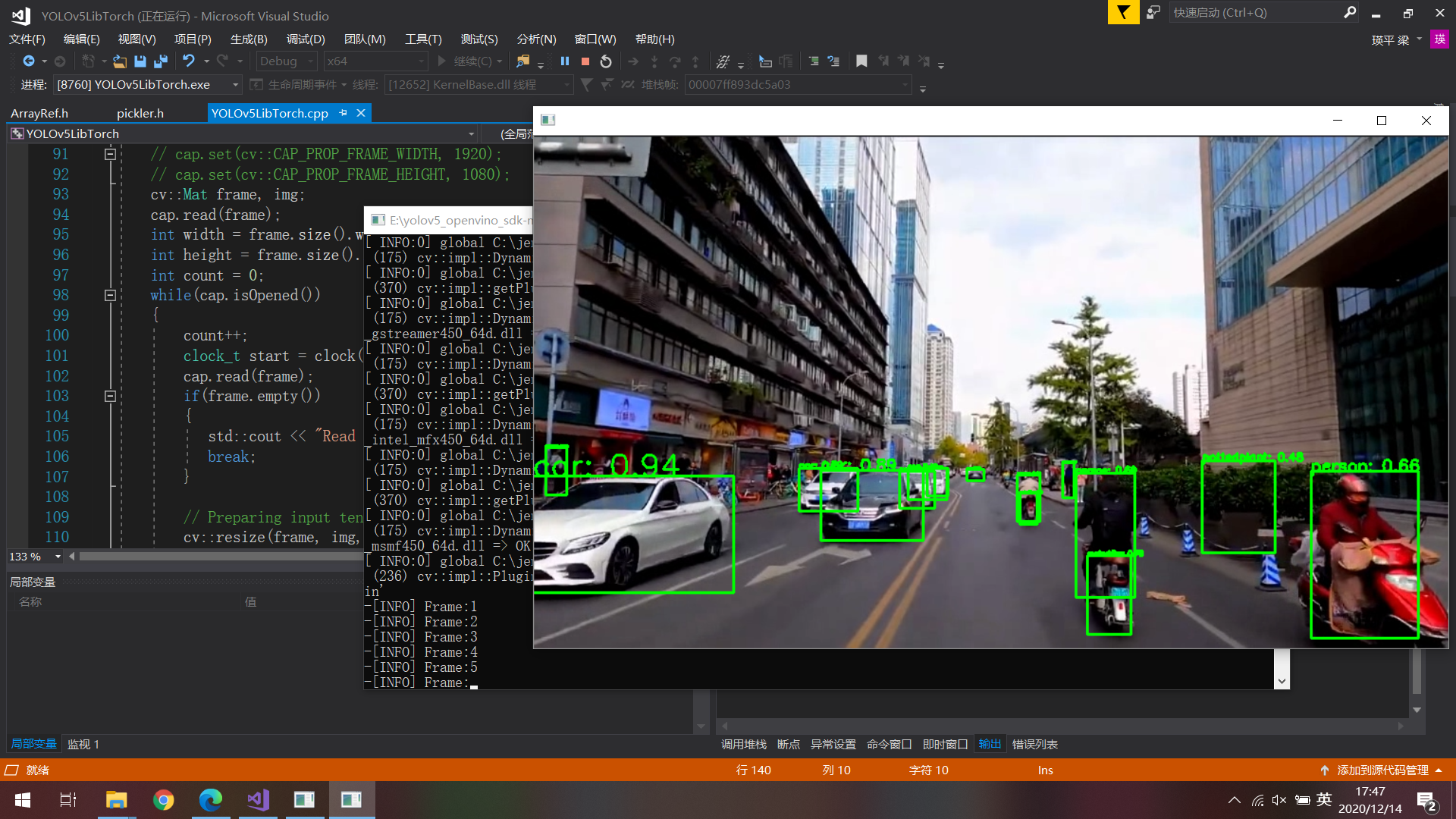Open the thread KernelBase.dll dropdown
Image resolution: width=1456 pixels, height=819 pixels.
click(478, 84)
